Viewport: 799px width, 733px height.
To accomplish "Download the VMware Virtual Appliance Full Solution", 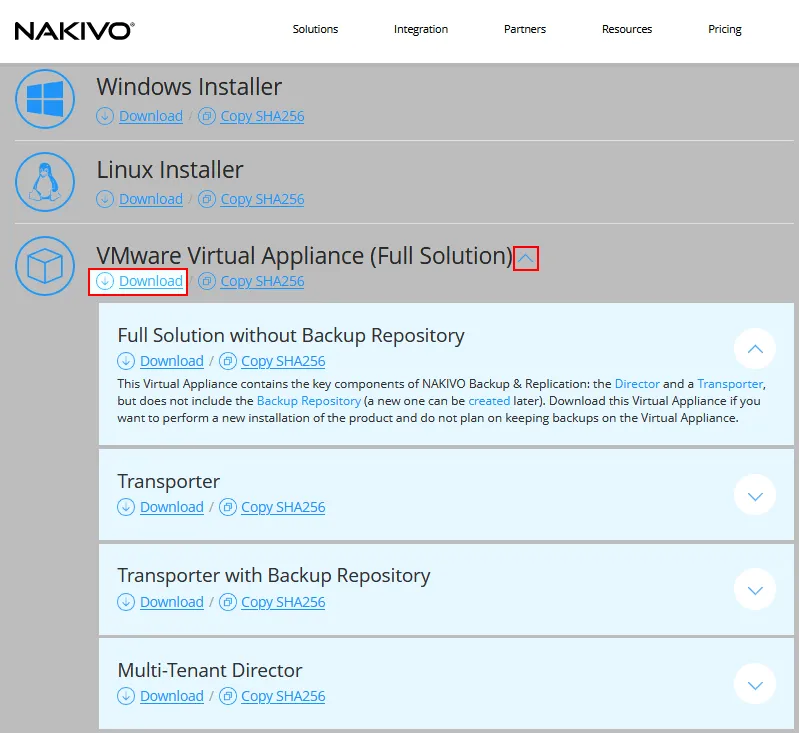I will pos(150,281).
